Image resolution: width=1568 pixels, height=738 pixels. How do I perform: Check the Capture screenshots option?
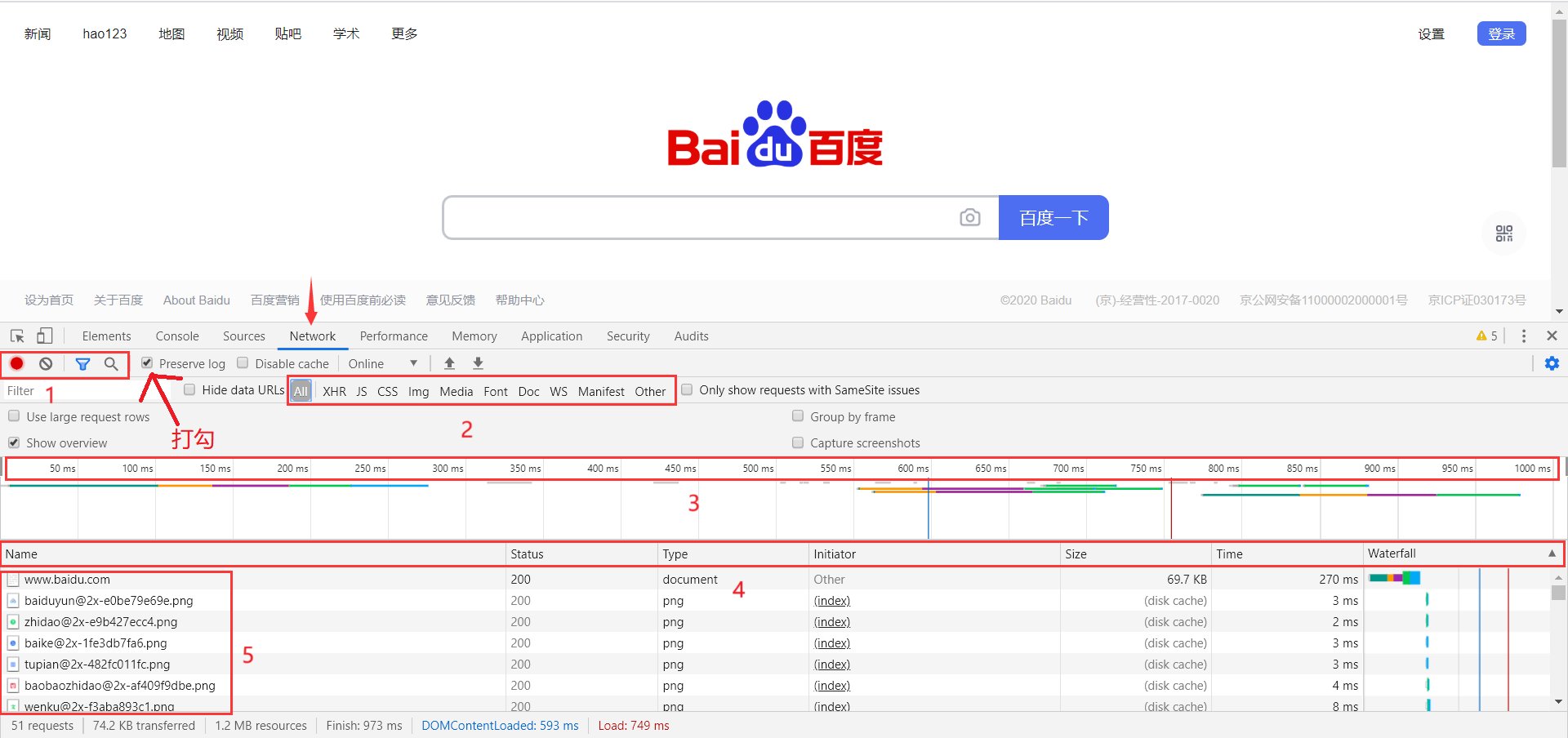(798, 442)
